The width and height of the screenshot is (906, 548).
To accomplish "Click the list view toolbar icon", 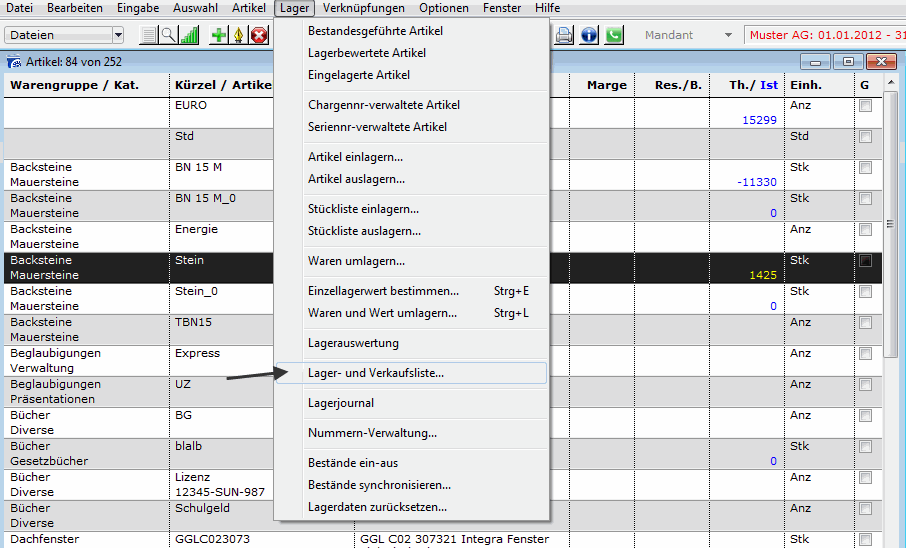I will (x=149, y=35).
